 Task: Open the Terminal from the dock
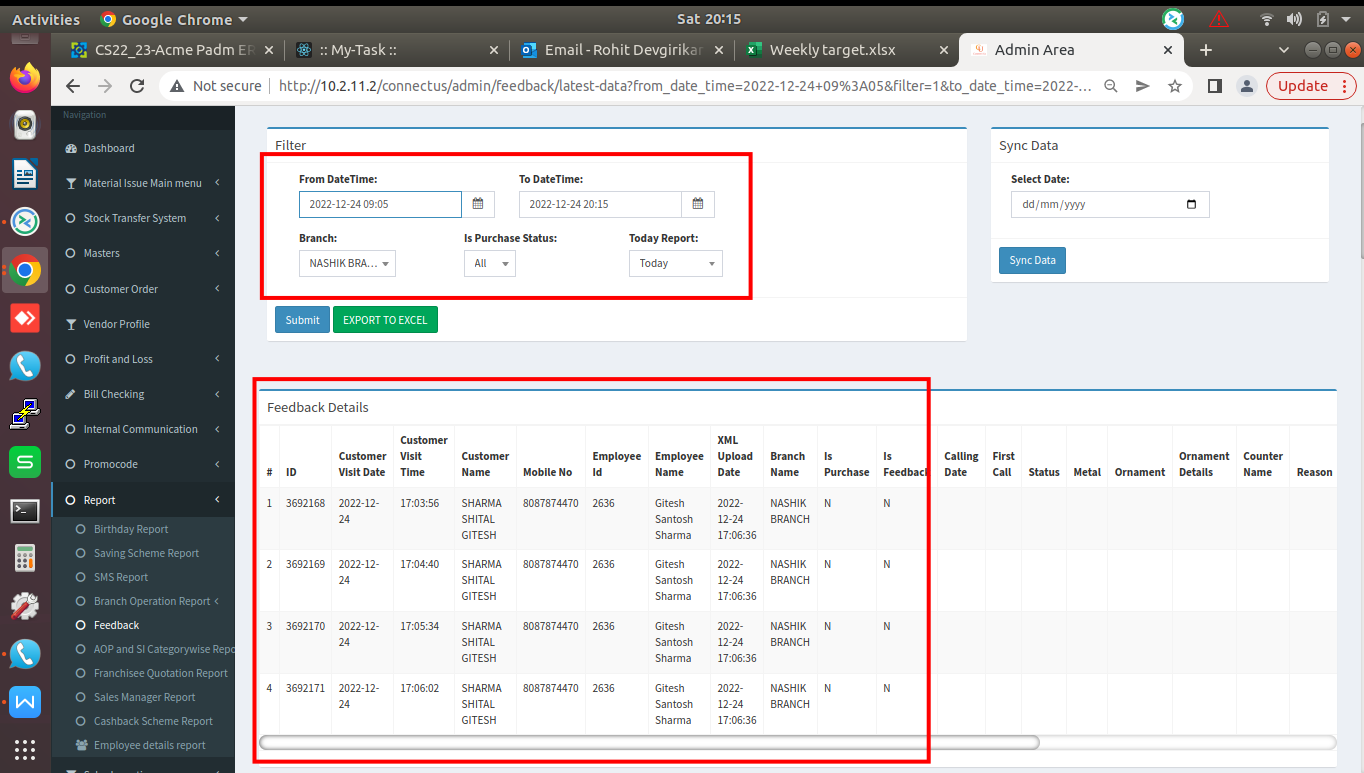(25, 510)
